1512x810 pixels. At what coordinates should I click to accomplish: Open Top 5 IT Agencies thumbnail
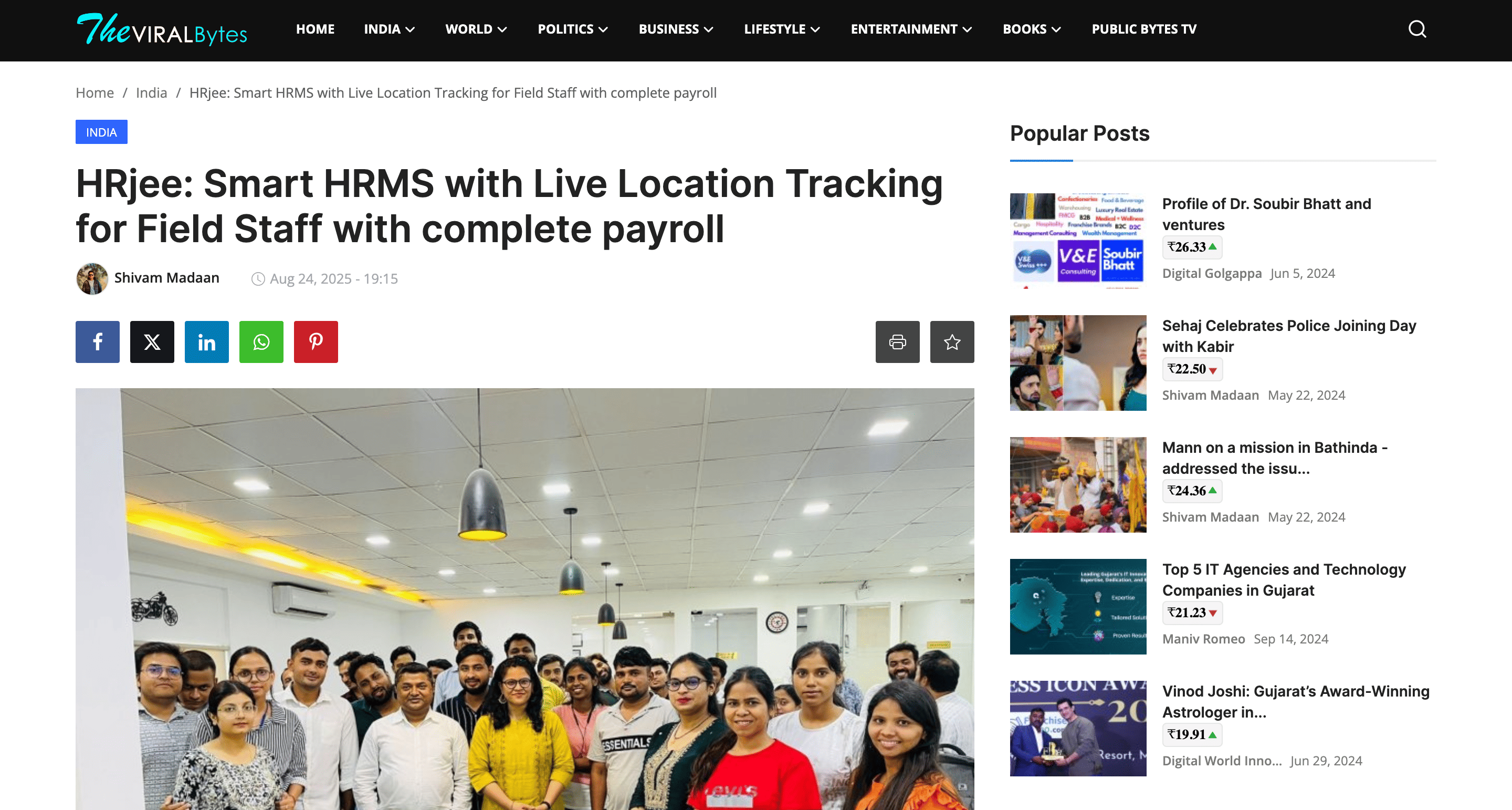[x=1078, y=606]
